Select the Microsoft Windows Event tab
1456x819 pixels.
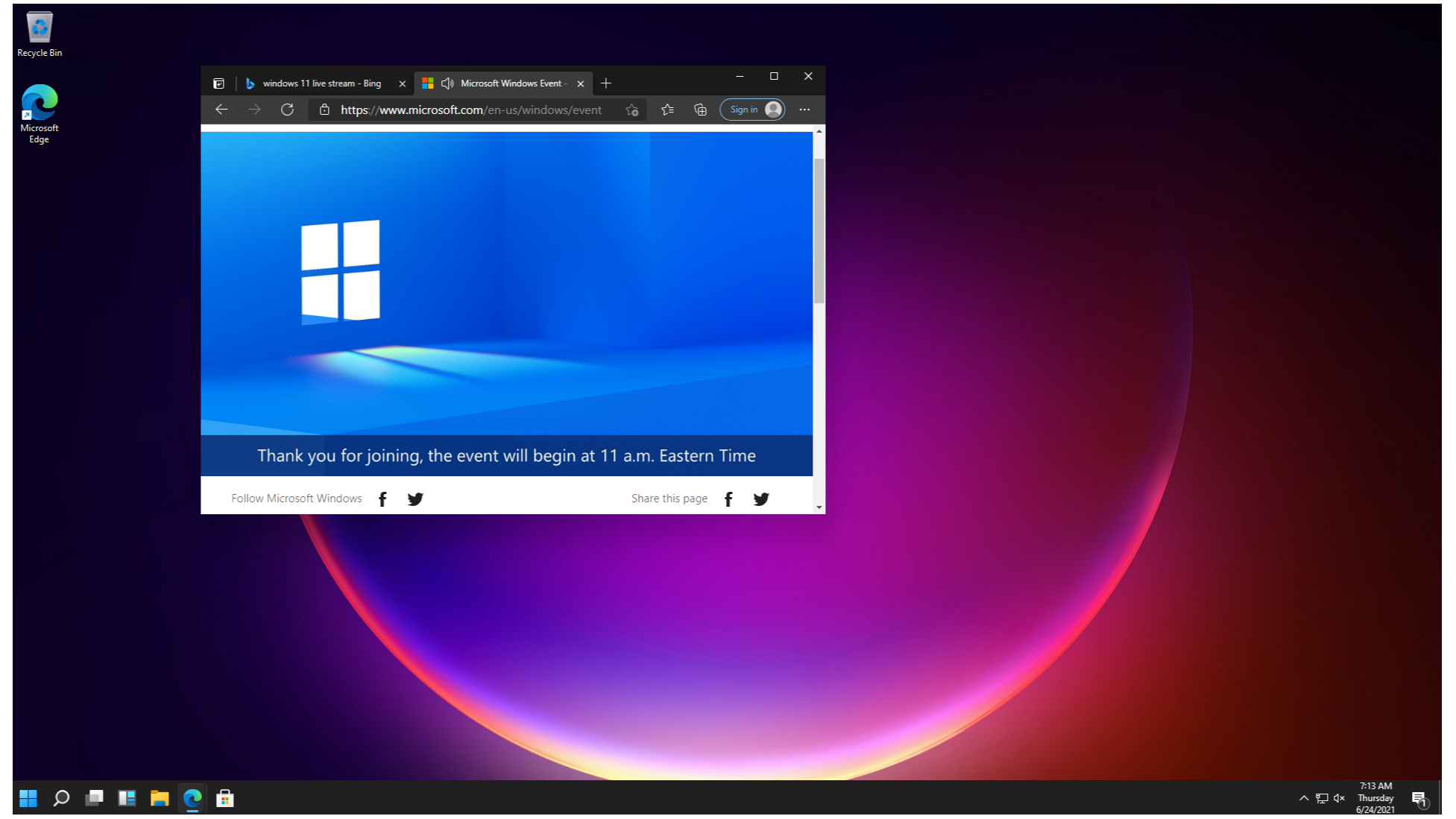(505, 82)
